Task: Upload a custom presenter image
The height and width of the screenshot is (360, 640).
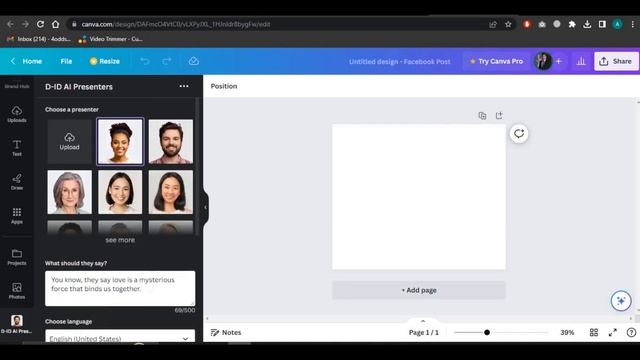Action: [69, 141]
